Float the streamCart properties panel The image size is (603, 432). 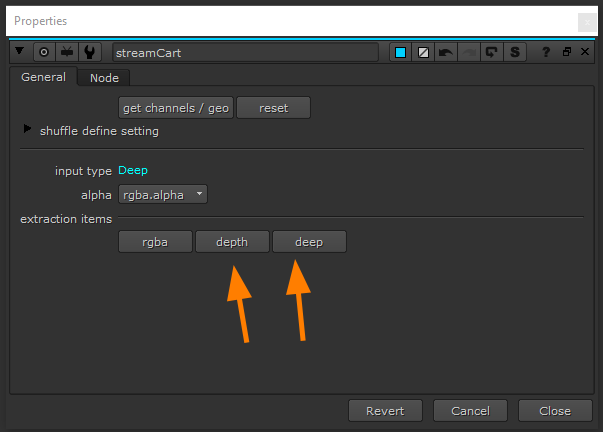pos(566,52)
